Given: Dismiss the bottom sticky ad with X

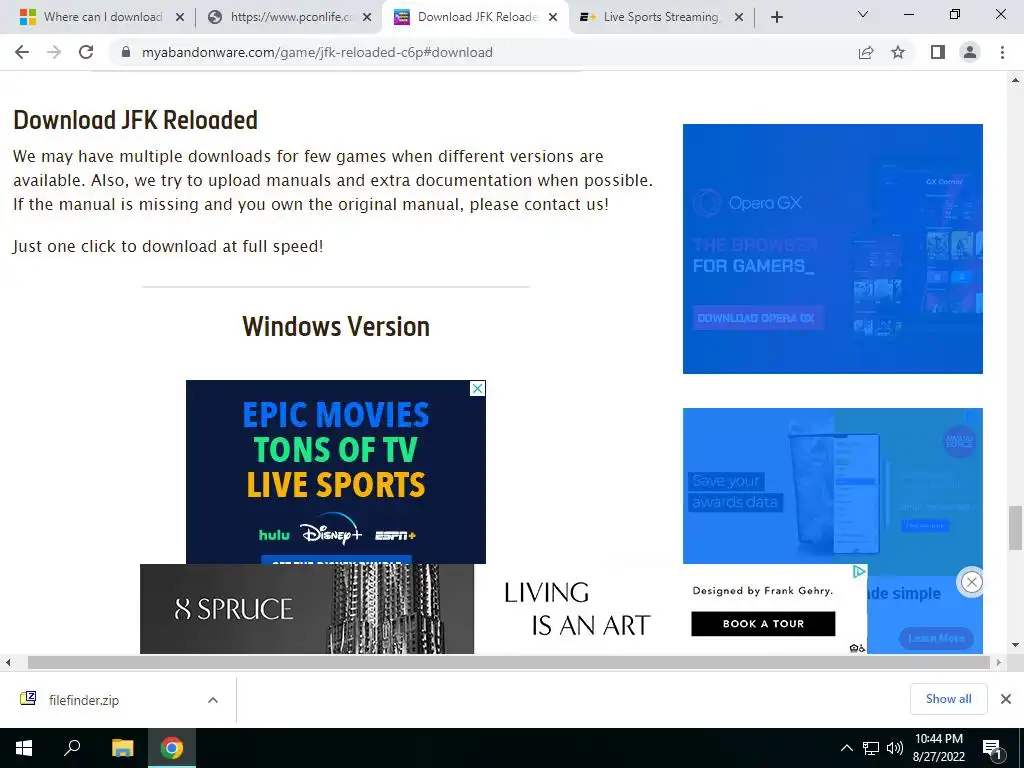Looking at the screenshot, I should pos(971,582).
